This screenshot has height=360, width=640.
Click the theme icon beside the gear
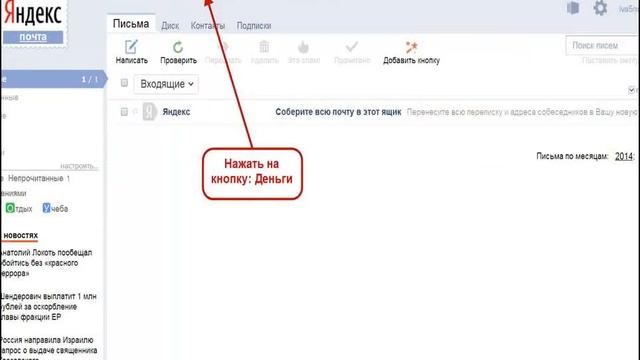tap(573, 8)
